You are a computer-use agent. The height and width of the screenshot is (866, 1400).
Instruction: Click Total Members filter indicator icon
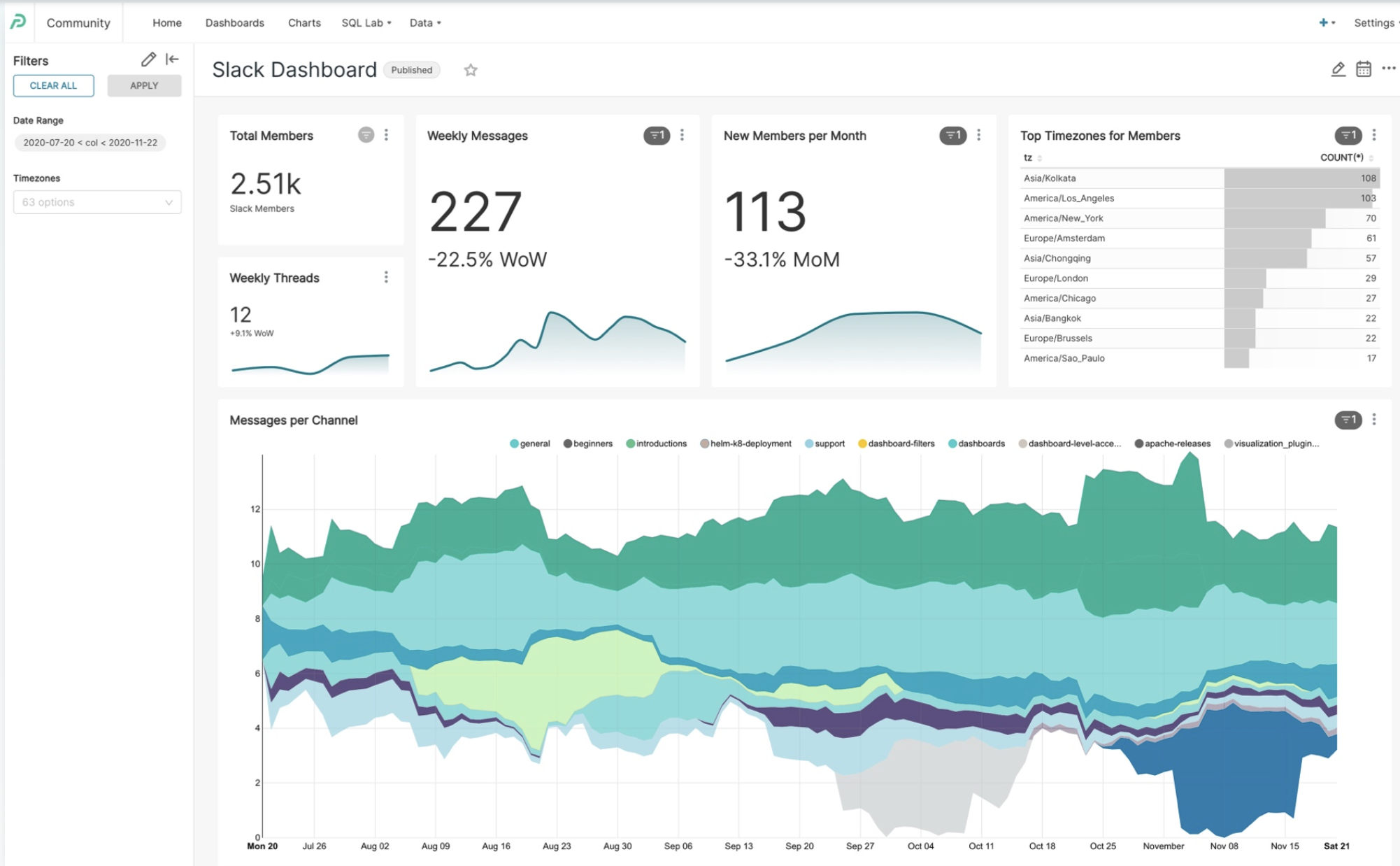(x=366, y=135)
